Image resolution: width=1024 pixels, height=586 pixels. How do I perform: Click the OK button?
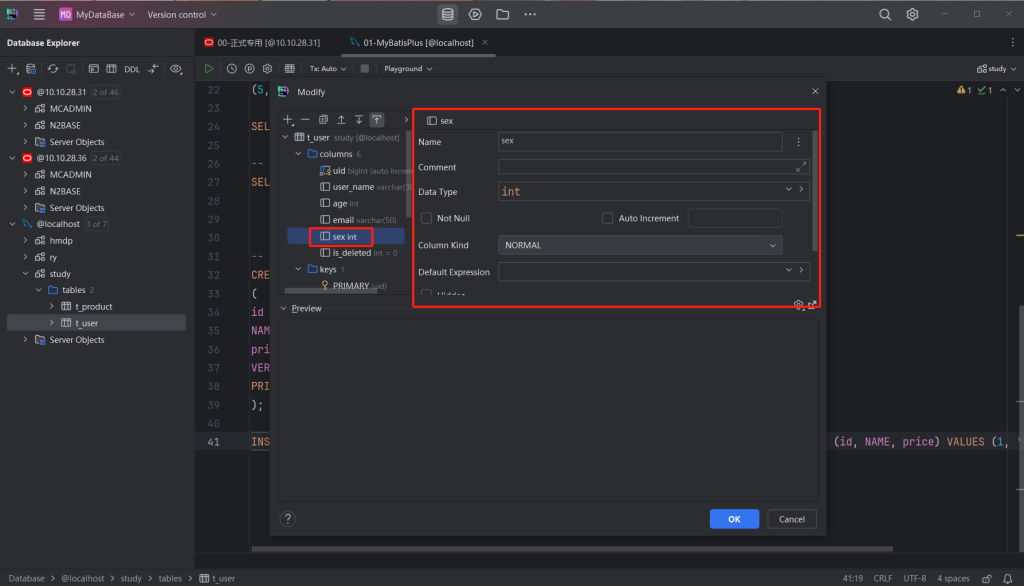pyautogui.click(x=734, y=519)
